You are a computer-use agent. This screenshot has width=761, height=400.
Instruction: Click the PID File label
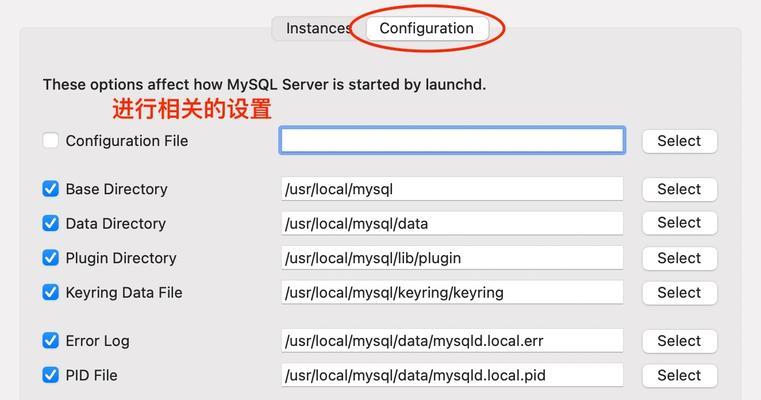(x=91, y=375)
